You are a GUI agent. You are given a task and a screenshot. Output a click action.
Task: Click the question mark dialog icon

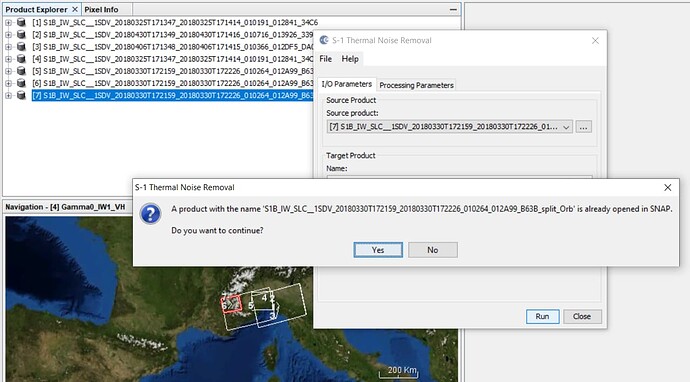[x=150, y=214]
